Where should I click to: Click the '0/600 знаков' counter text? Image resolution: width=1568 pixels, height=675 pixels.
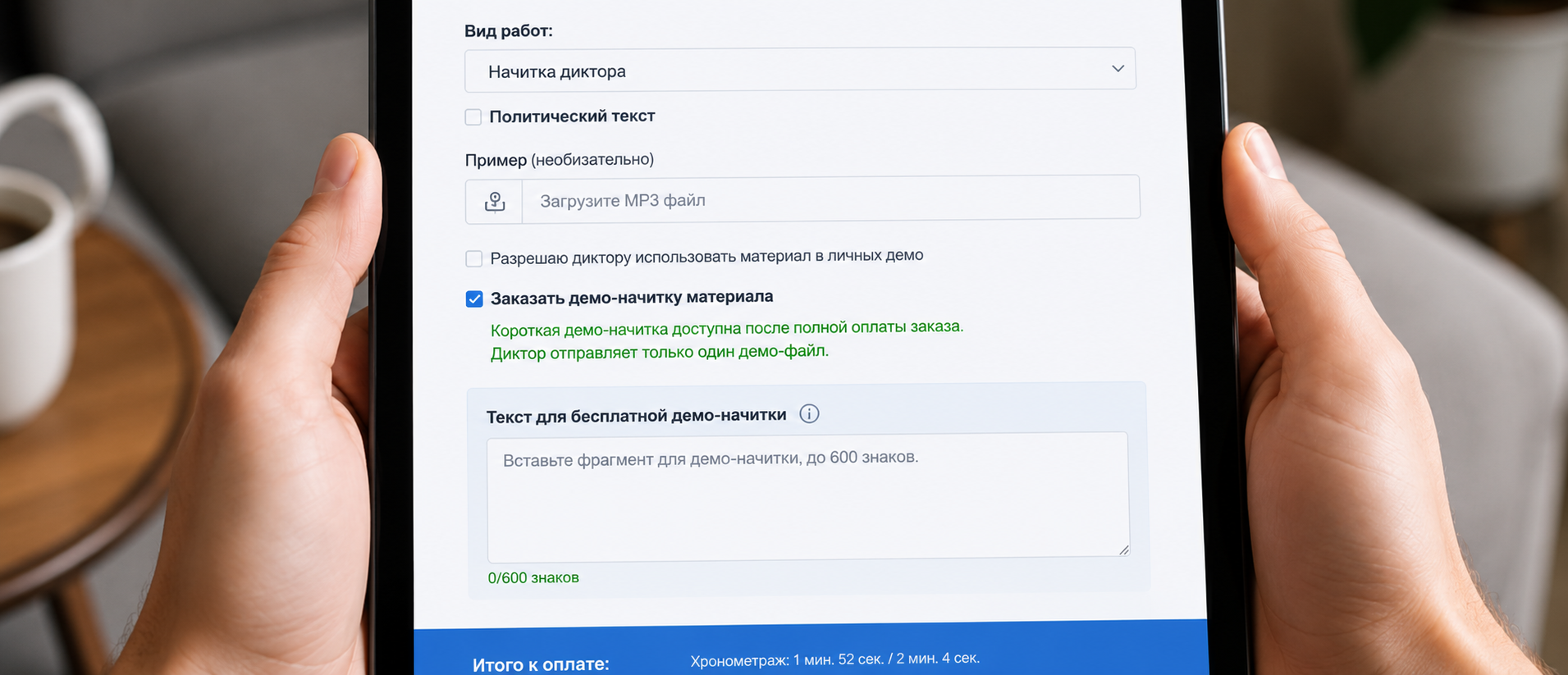[533, 577]
